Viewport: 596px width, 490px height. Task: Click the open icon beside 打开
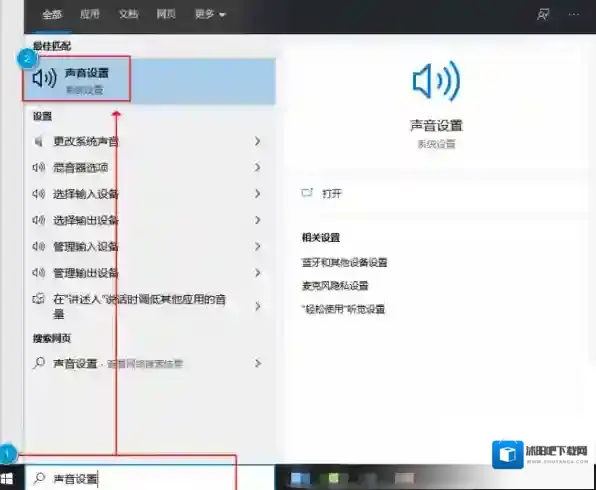pyautogui.click(x=307, y=193)
